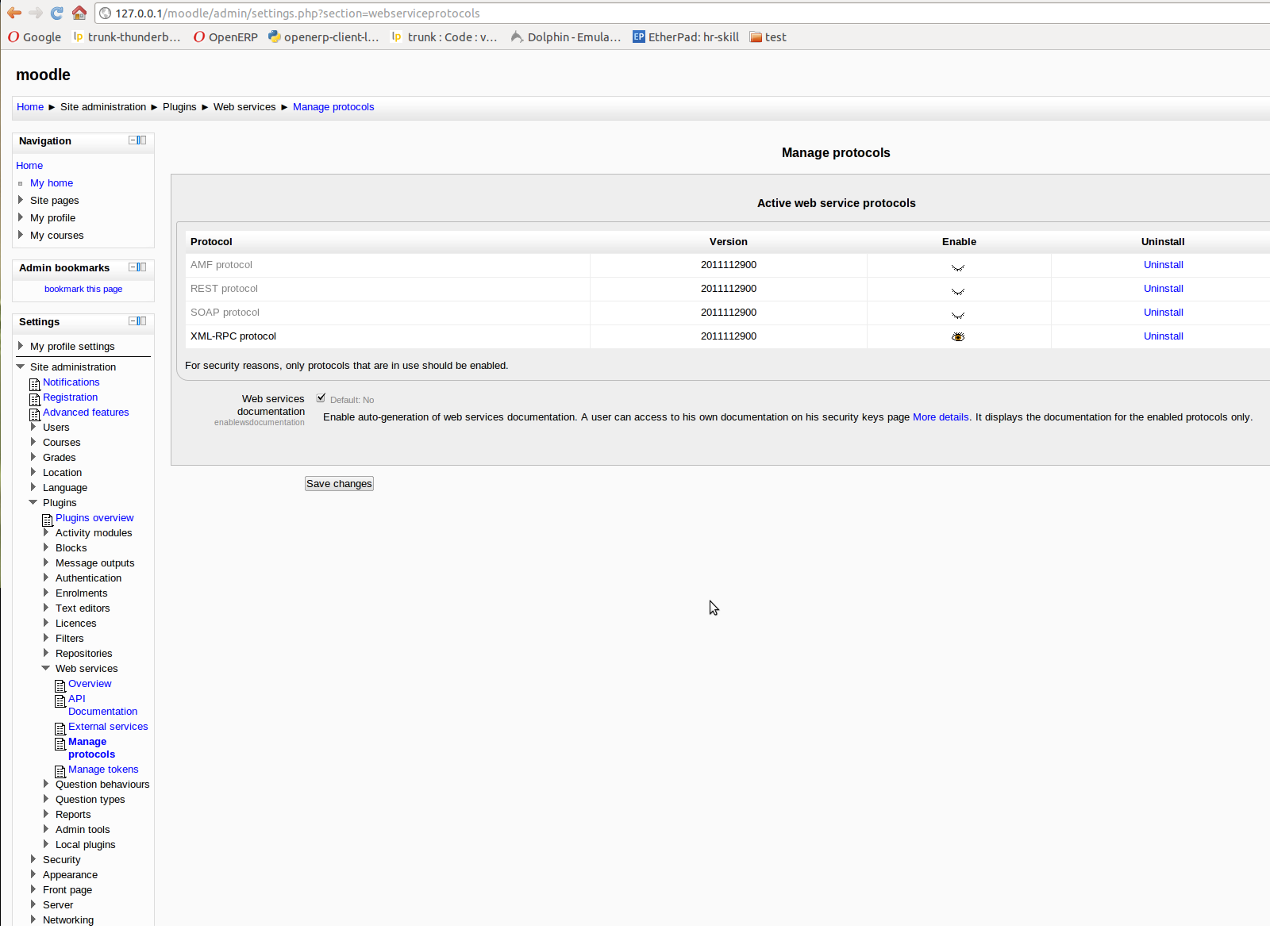Enable the AMF protocol via closed-eye icon
This screenshot has height=952, width=1270.
tap(958, 267)
